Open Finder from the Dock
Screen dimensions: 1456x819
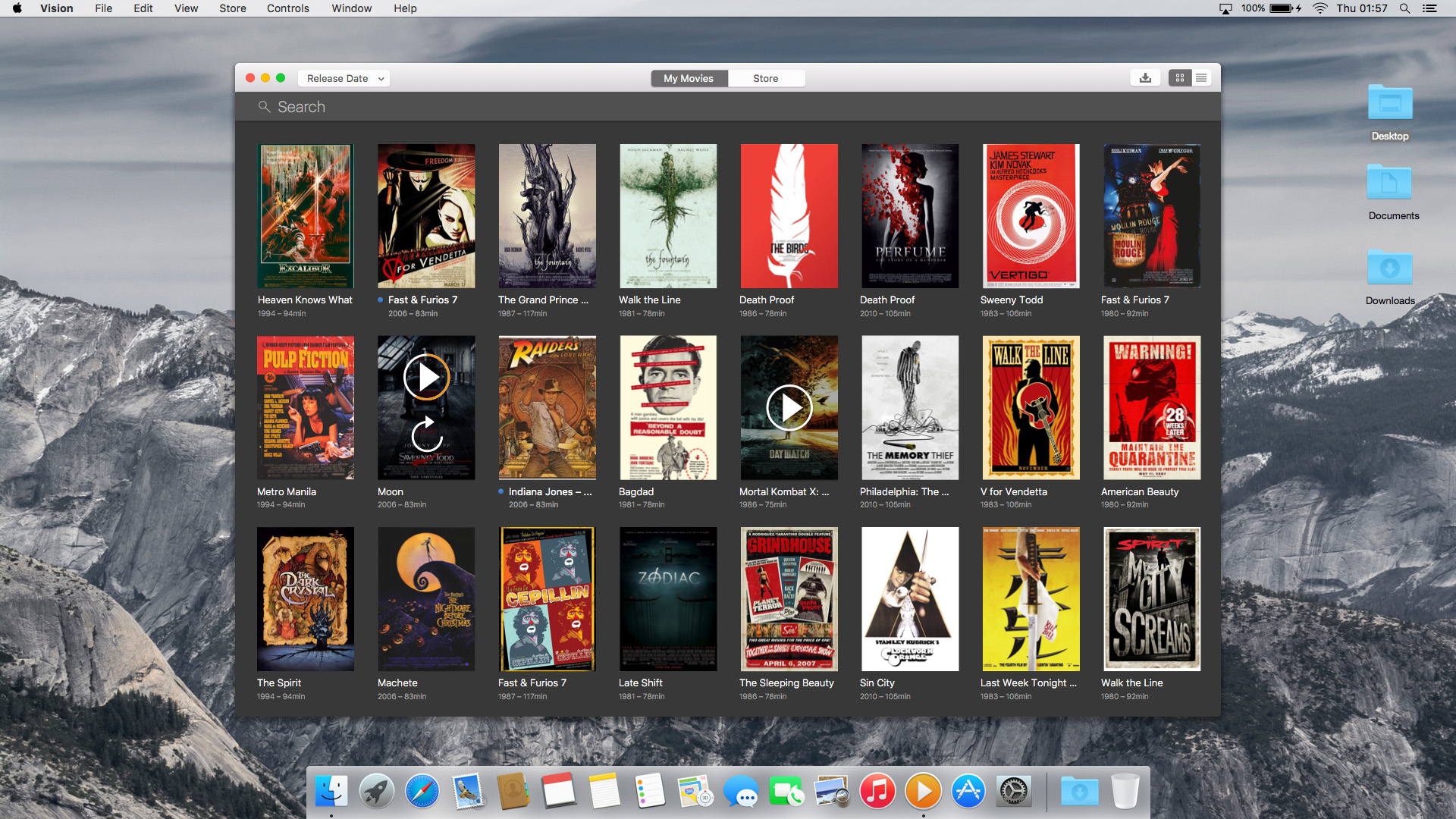(x=331, y=791)
